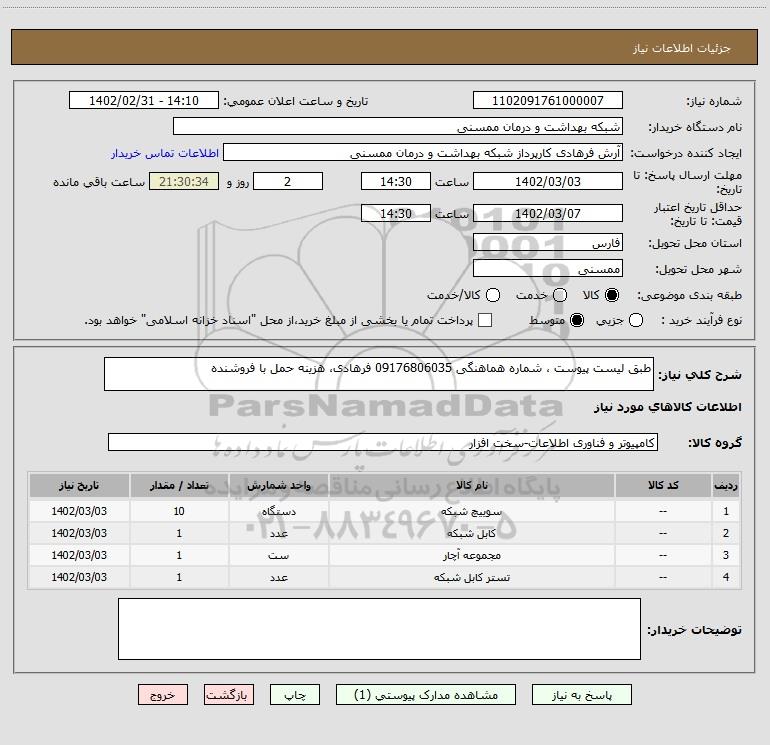The image size is (770, 745).
Task: Click the response deadline date 1402/03/03 field
Action: point(548,181)
